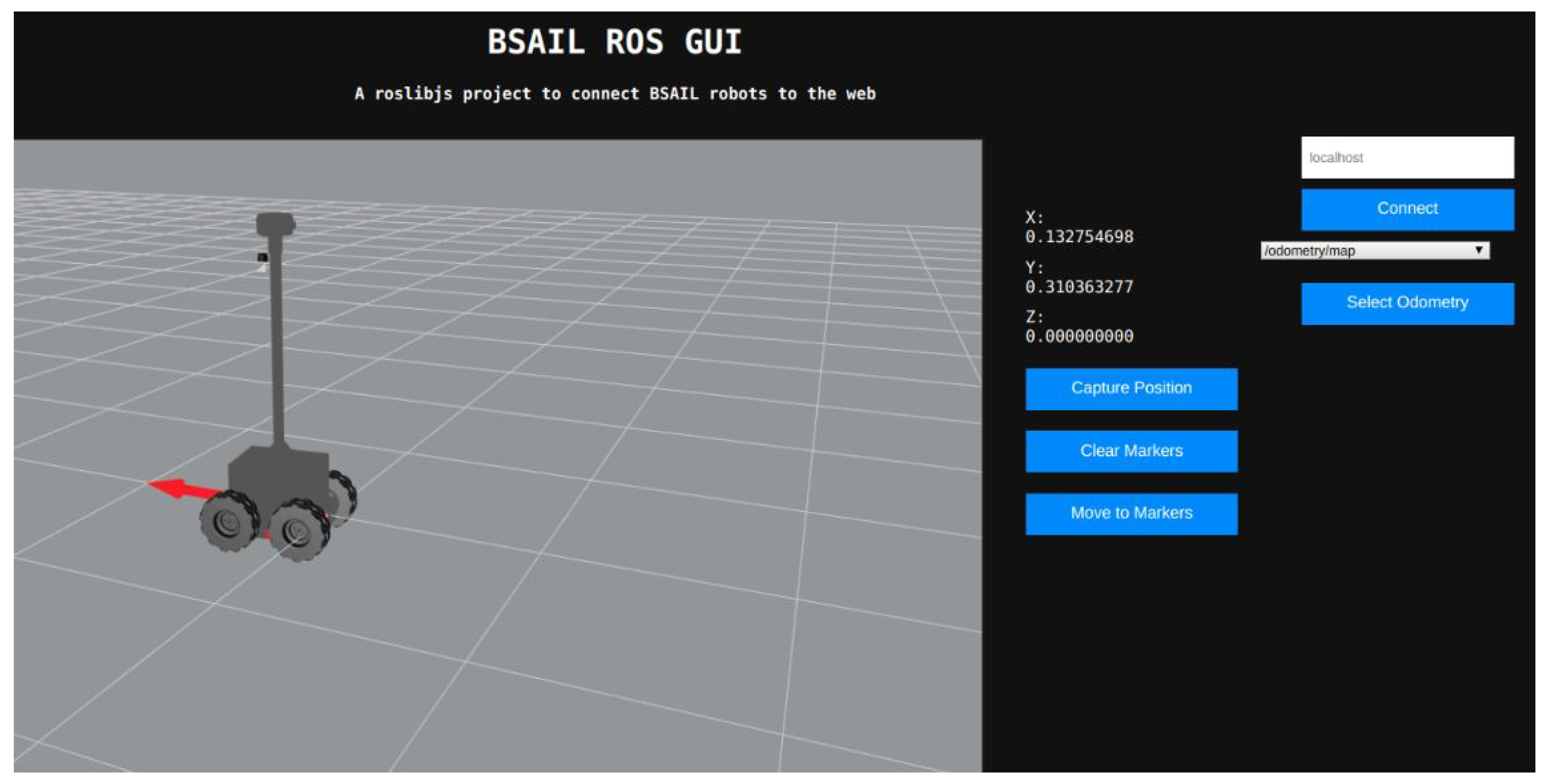Image resolution: width=1546 pixels, height=784 pixels.
Task: Click the dropdown arrow of odometry selector
Action: 1478,250
